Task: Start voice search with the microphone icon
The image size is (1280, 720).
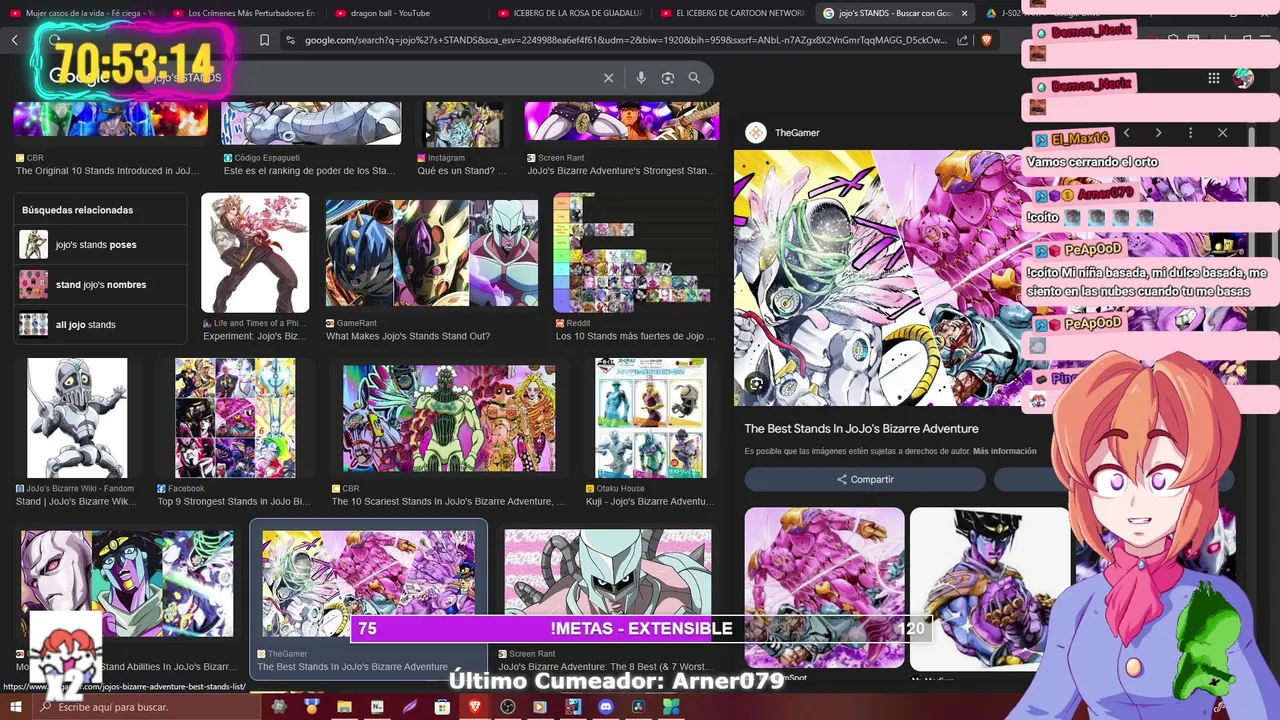Action: (641, 78)
